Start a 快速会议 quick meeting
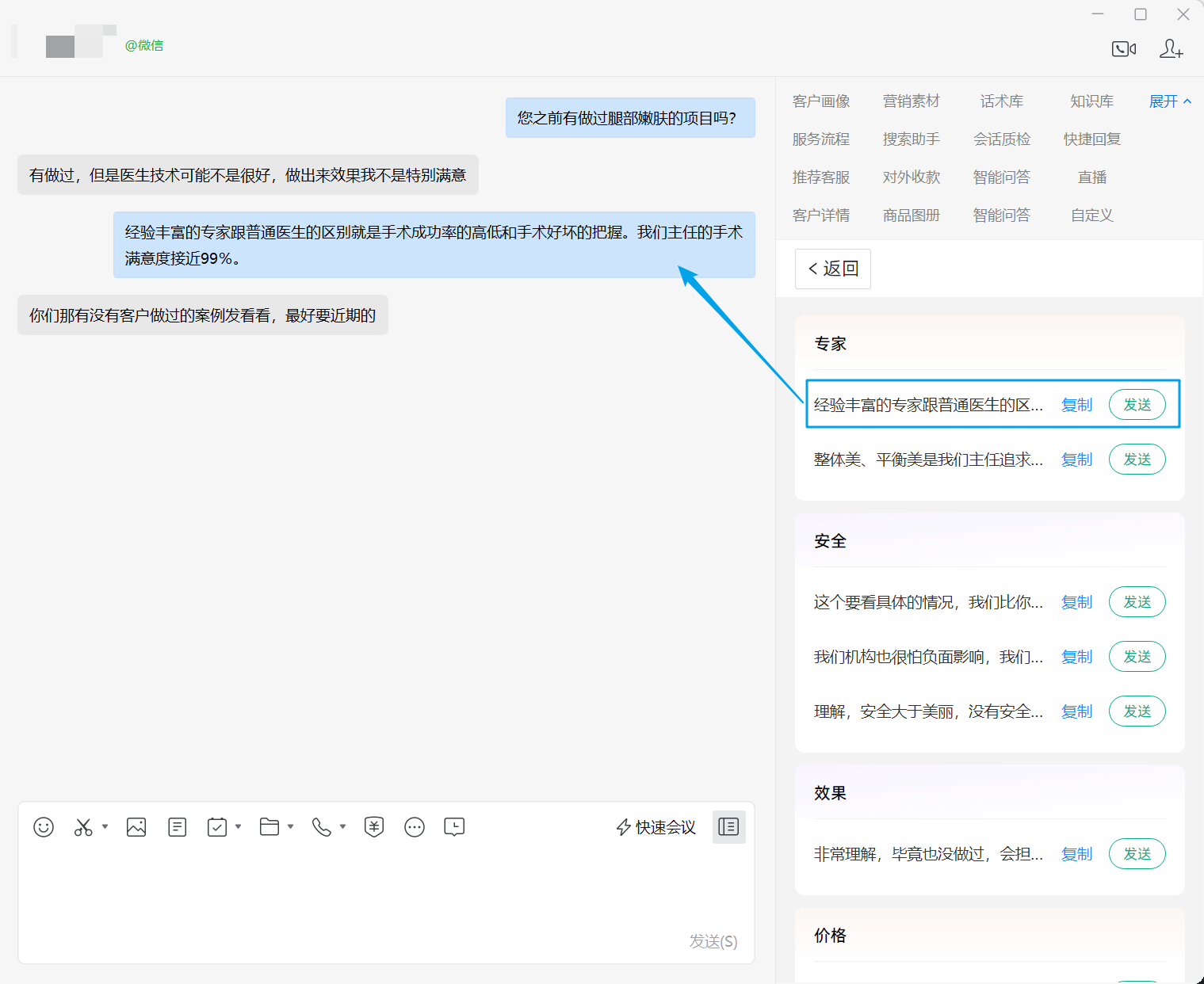 tap(655, 826)
